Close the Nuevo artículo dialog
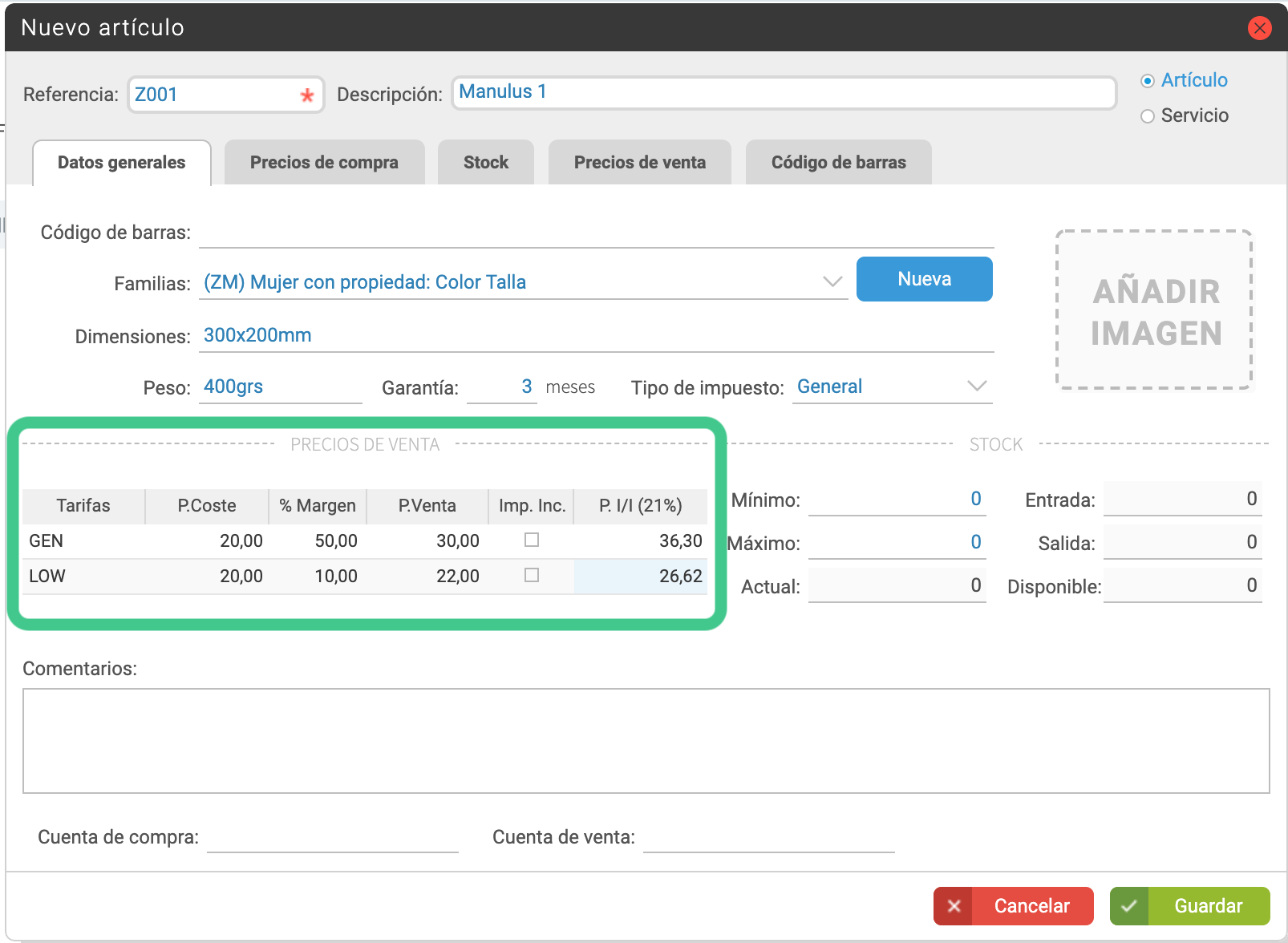This screenshot has width=1288, height=943. coord(1259,28)
